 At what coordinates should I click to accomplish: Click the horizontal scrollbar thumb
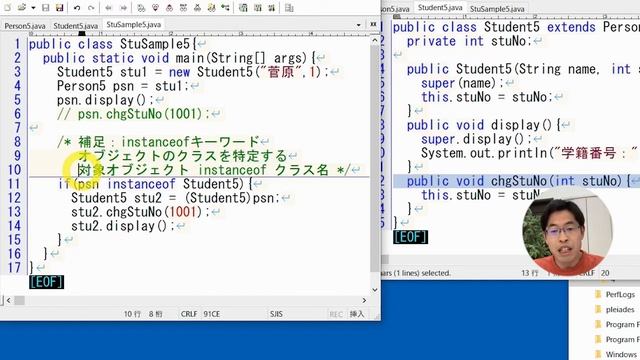19,300
